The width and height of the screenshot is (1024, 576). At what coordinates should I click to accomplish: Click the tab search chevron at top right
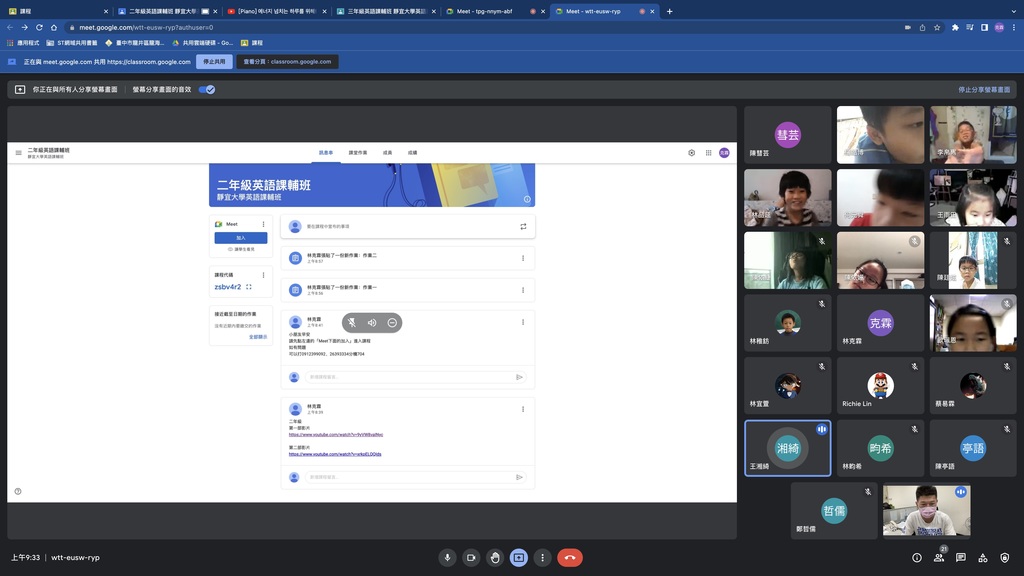(x=1013, y=11)
